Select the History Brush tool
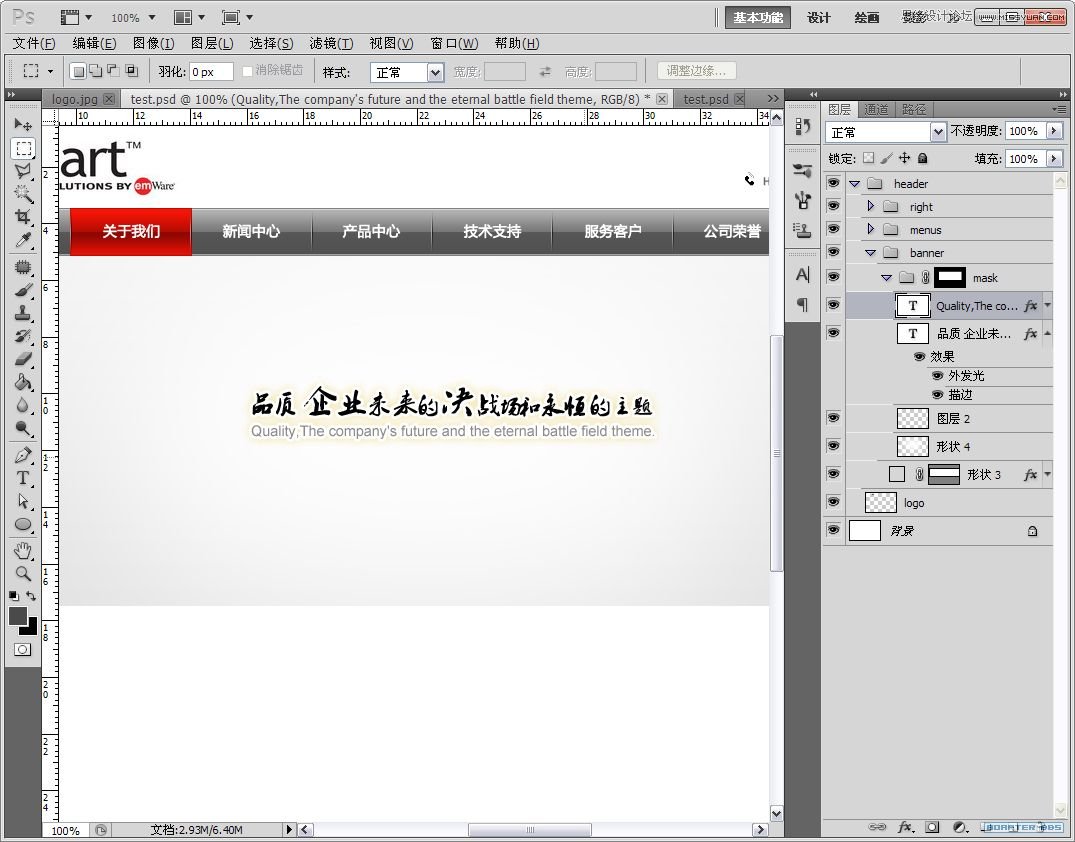Screen dimensions: 1075x842 point(23,336)
